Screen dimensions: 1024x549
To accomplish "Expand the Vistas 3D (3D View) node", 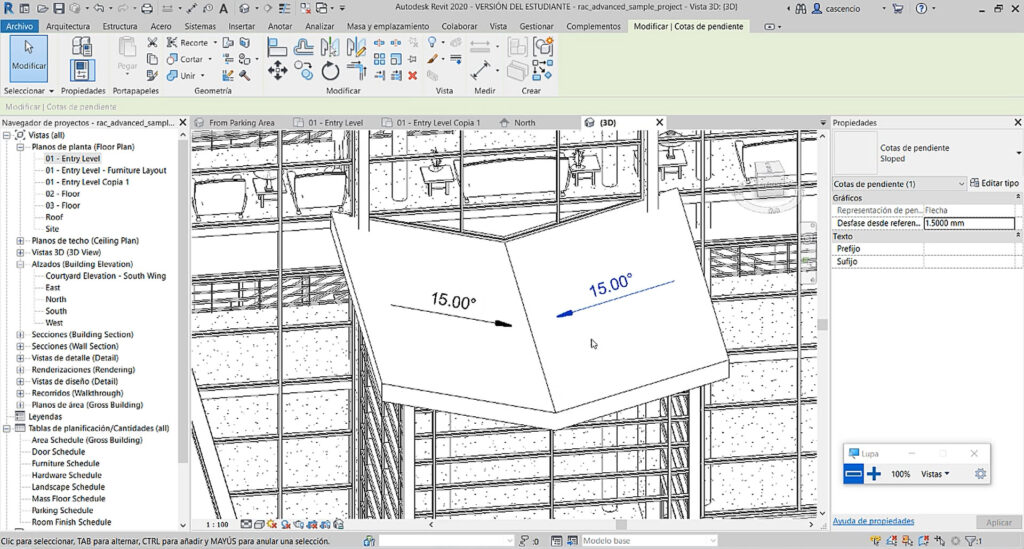I will pyautogui.click(x=21, y=253).
